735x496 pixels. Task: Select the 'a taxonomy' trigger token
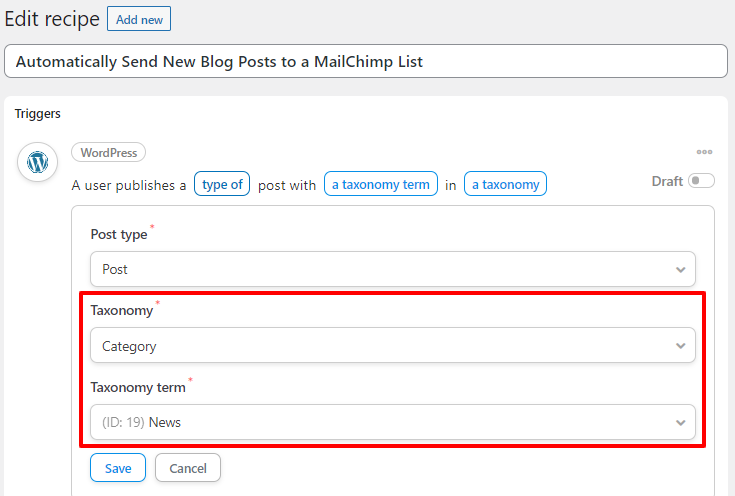505,184
